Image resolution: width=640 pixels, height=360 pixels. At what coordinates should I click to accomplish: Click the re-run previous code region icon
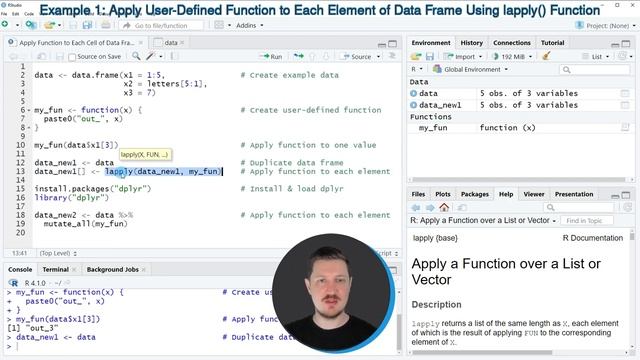point(299,56)
